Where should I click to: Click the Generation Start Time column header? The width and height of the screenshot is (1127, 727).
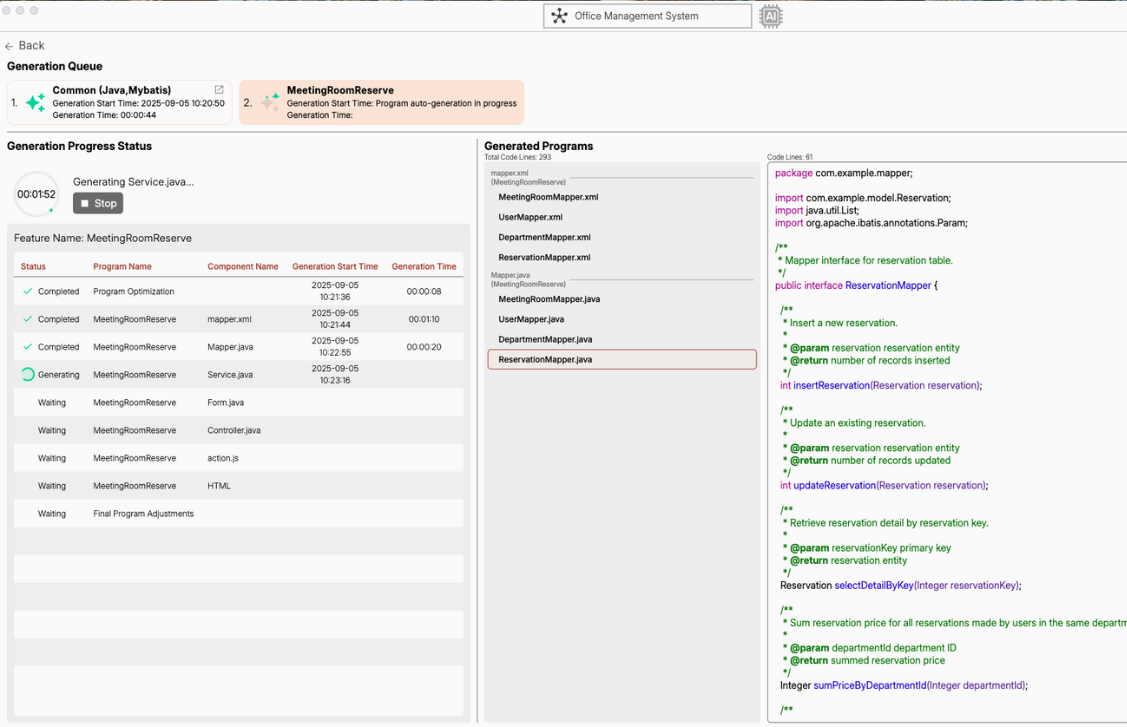(335, 267)
